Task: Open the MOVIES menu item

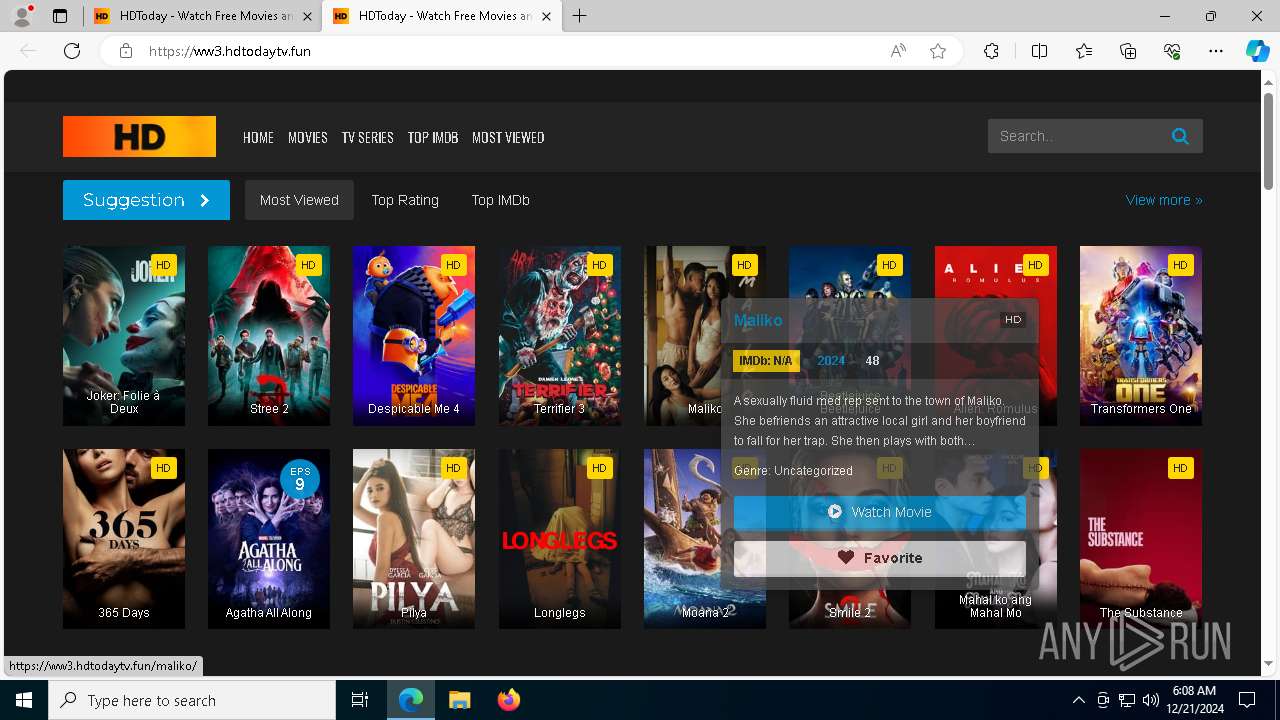Action: click(x=308, y=138)
